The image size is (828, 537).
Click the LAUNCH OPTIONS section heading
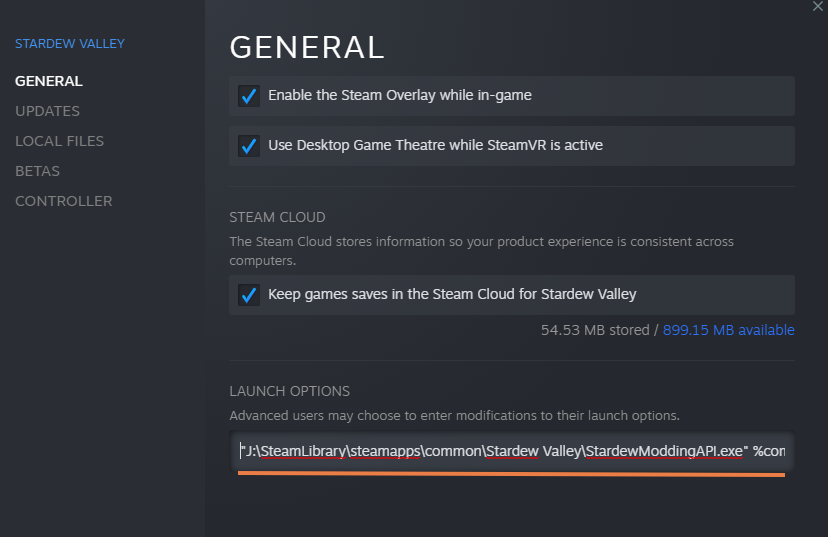(289, 391)
